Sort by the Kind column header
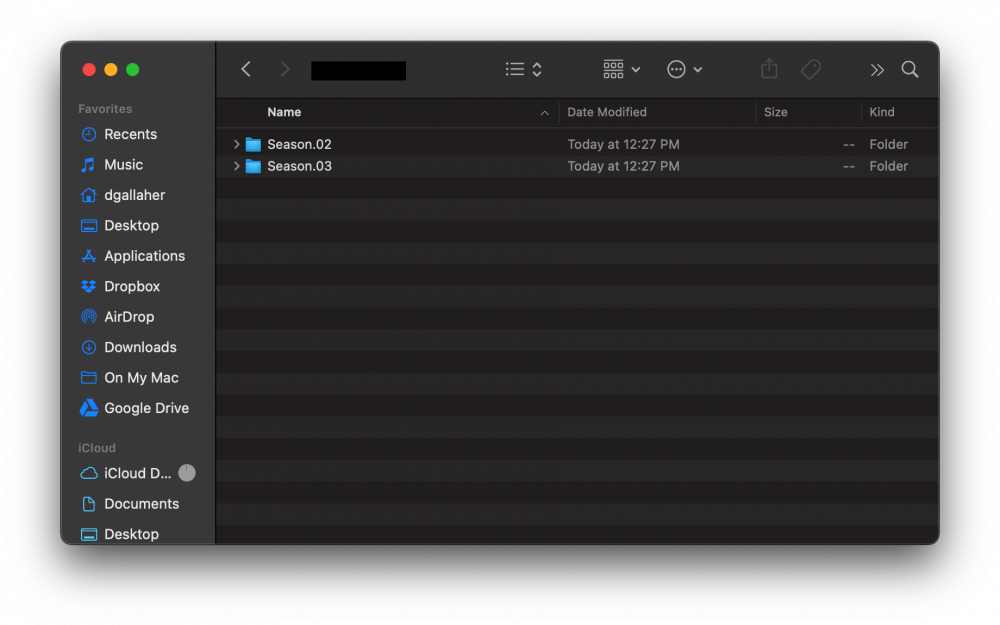 click(881, 112)
